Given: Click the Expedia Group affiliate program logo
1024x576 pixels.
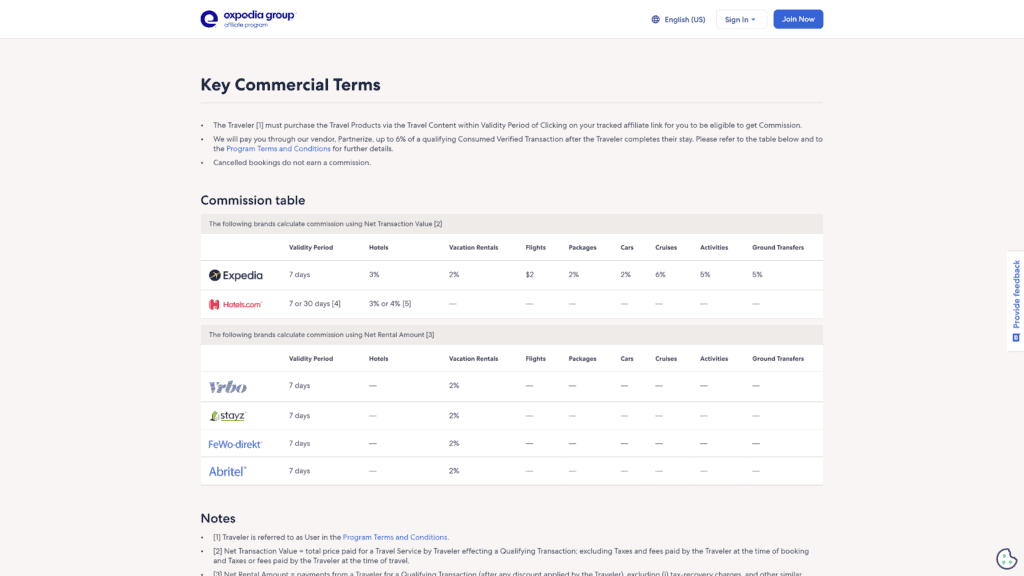Looking at the screenshot, I should (248, 19).
